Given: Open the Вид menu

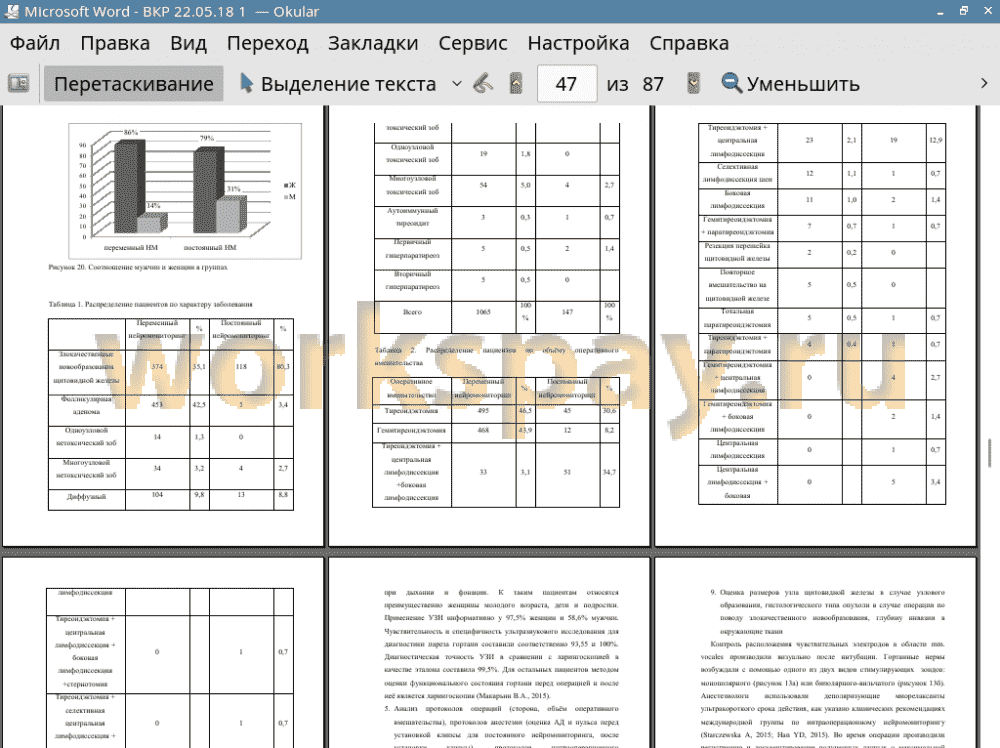Looking at the screenshot, I should [188, 43].
